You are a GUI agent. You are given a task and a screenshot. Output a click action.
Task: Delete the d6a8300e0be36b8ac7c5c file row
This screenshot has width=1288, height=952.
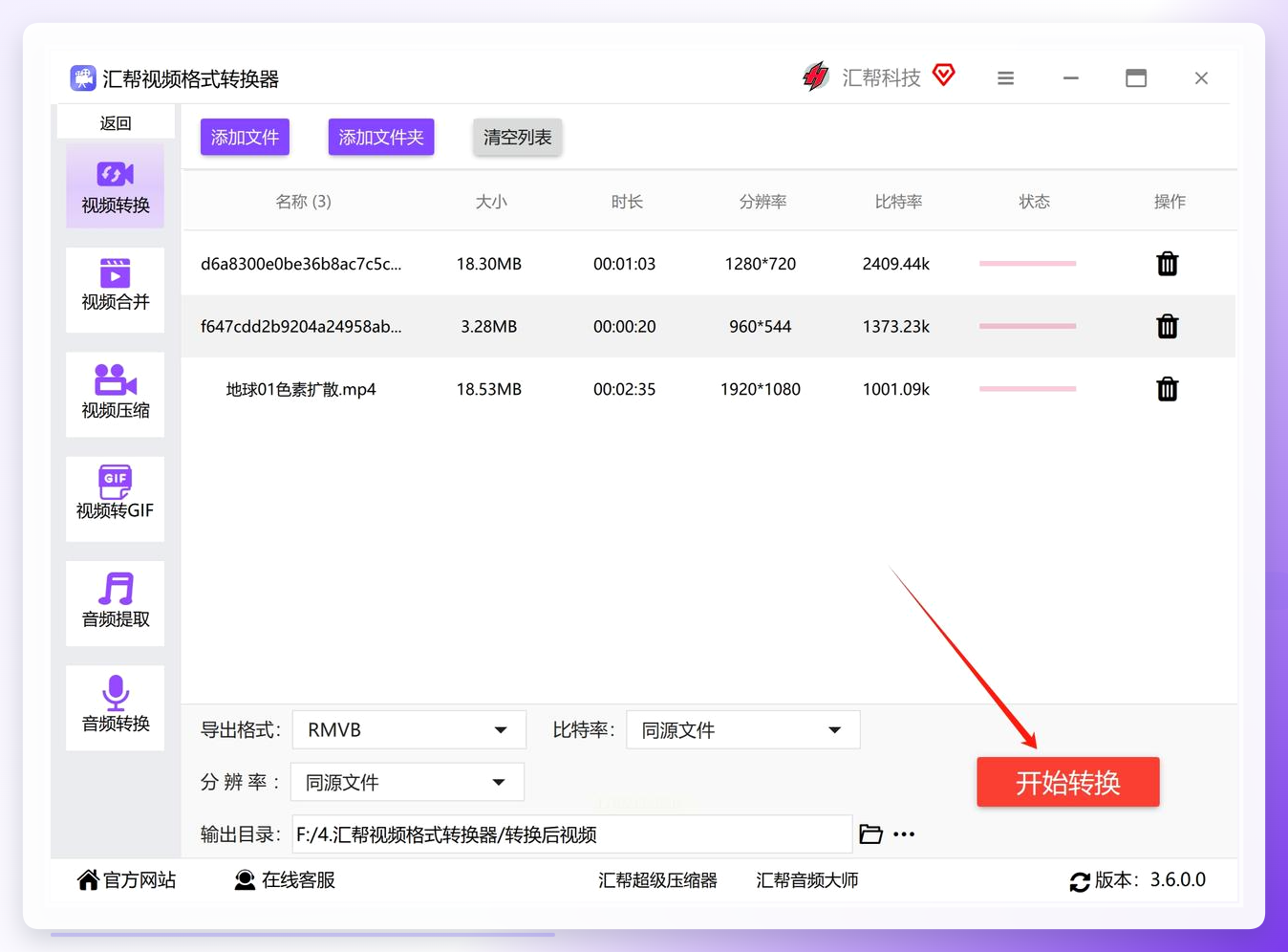click(1168, 264)
